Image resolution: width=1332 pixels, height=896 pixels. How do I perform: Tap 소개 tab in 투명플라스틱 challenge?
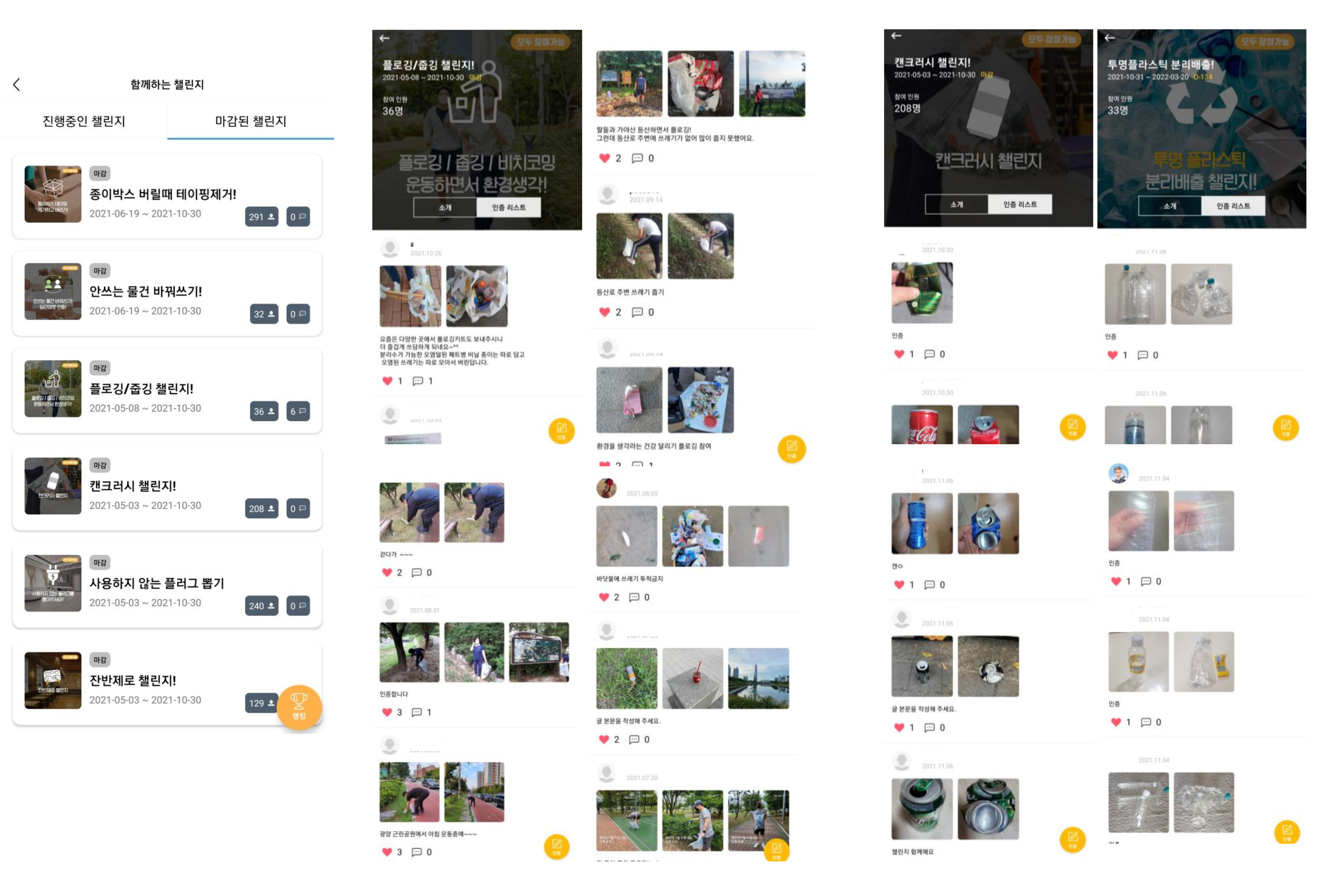pos(1169,206)
